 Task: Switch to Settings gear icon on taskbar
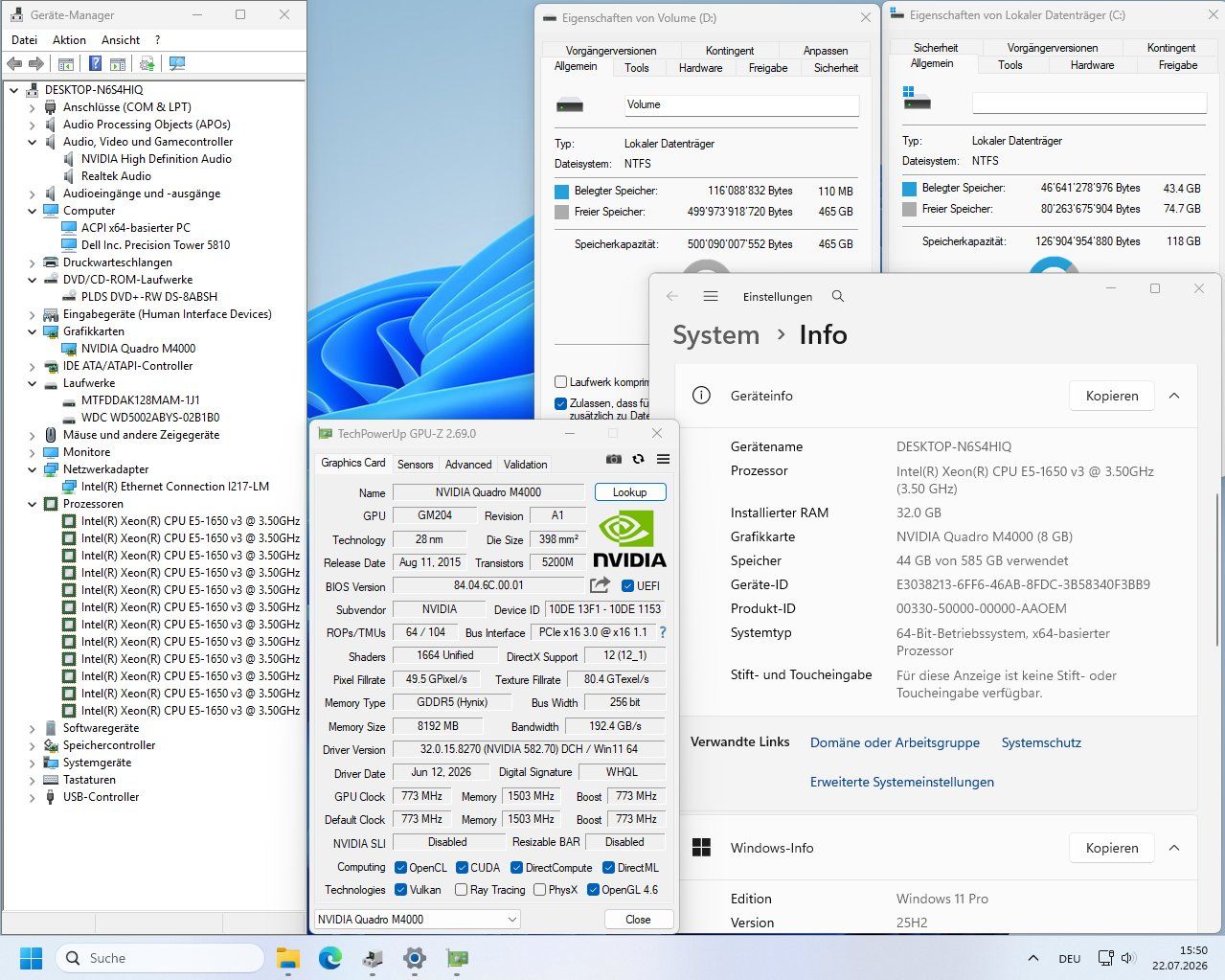point(415,957)
